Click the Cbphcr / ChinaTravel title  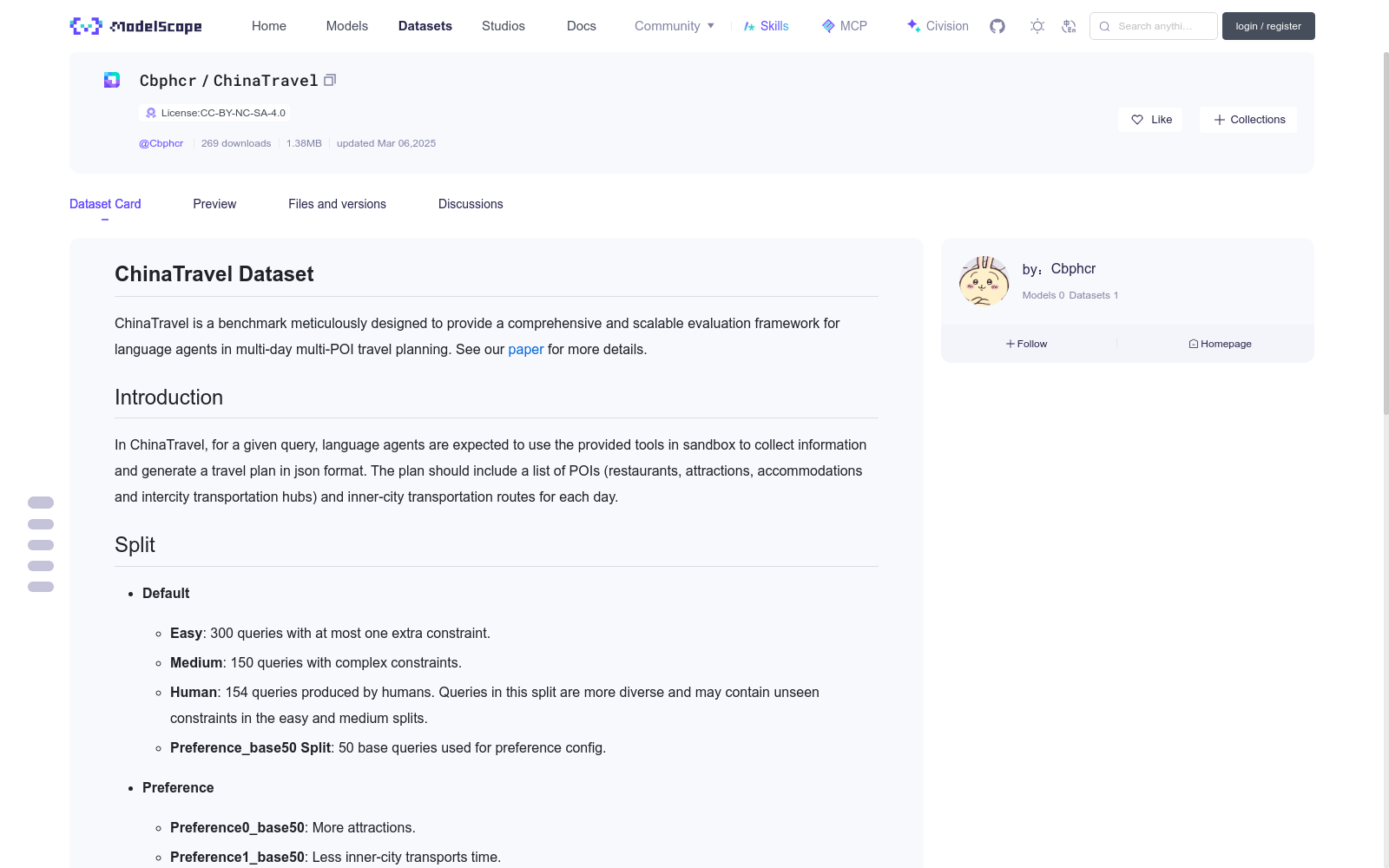click(228, 81)
